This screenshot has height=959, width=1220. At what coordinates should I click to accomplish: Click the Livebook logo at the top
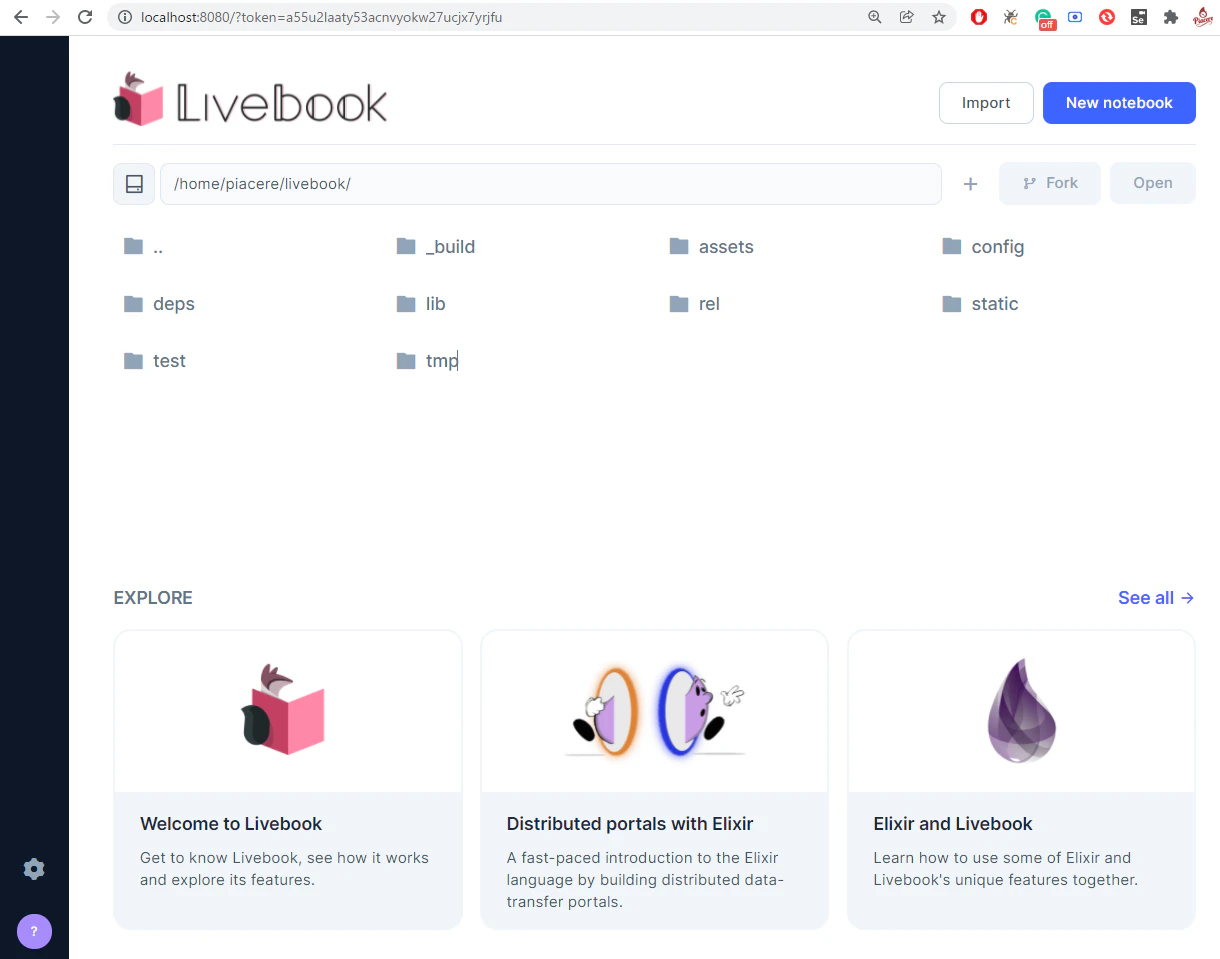pos(250,100)
